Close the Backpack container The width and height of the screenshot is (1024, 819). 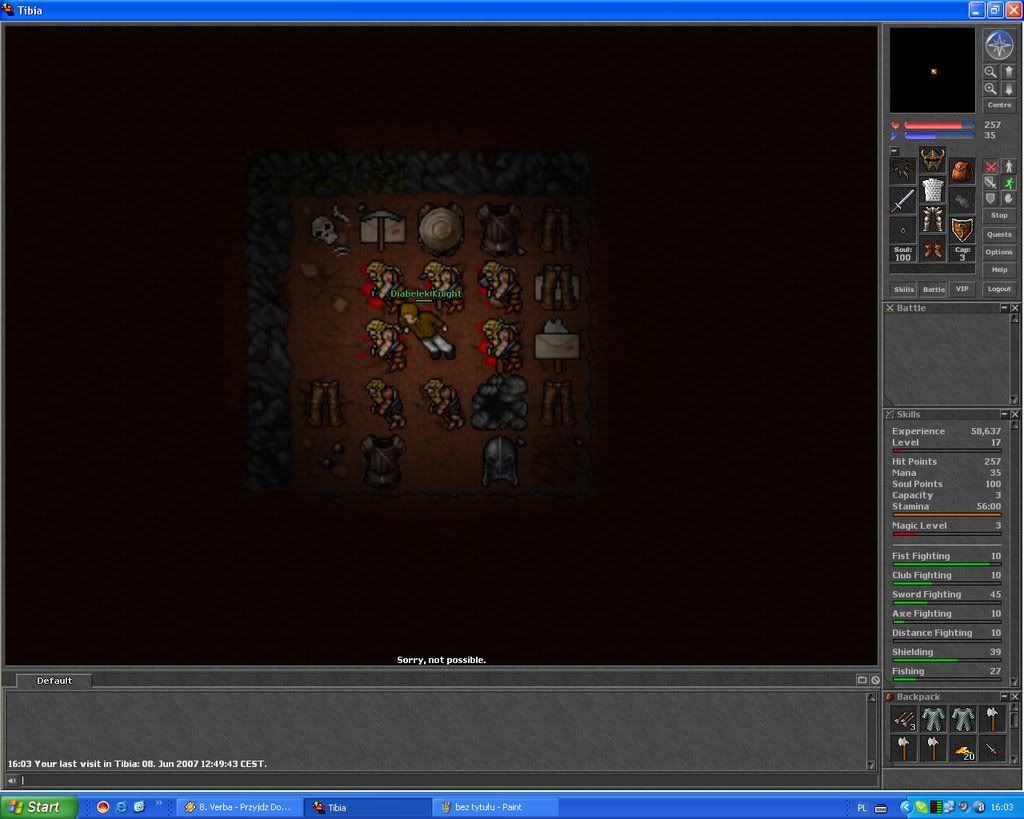coord(1015,697)
